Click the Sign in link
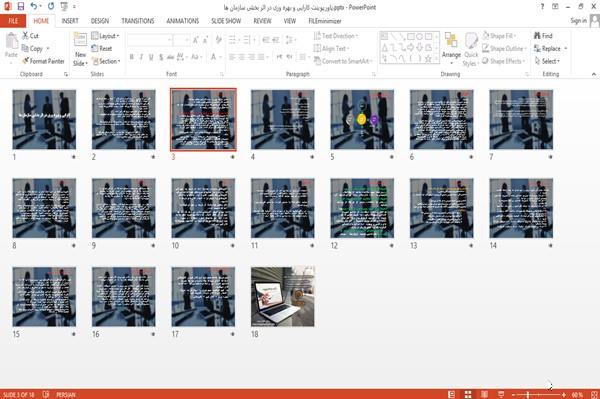Screen dimensions: 600x399 click(x=578, y=21)
